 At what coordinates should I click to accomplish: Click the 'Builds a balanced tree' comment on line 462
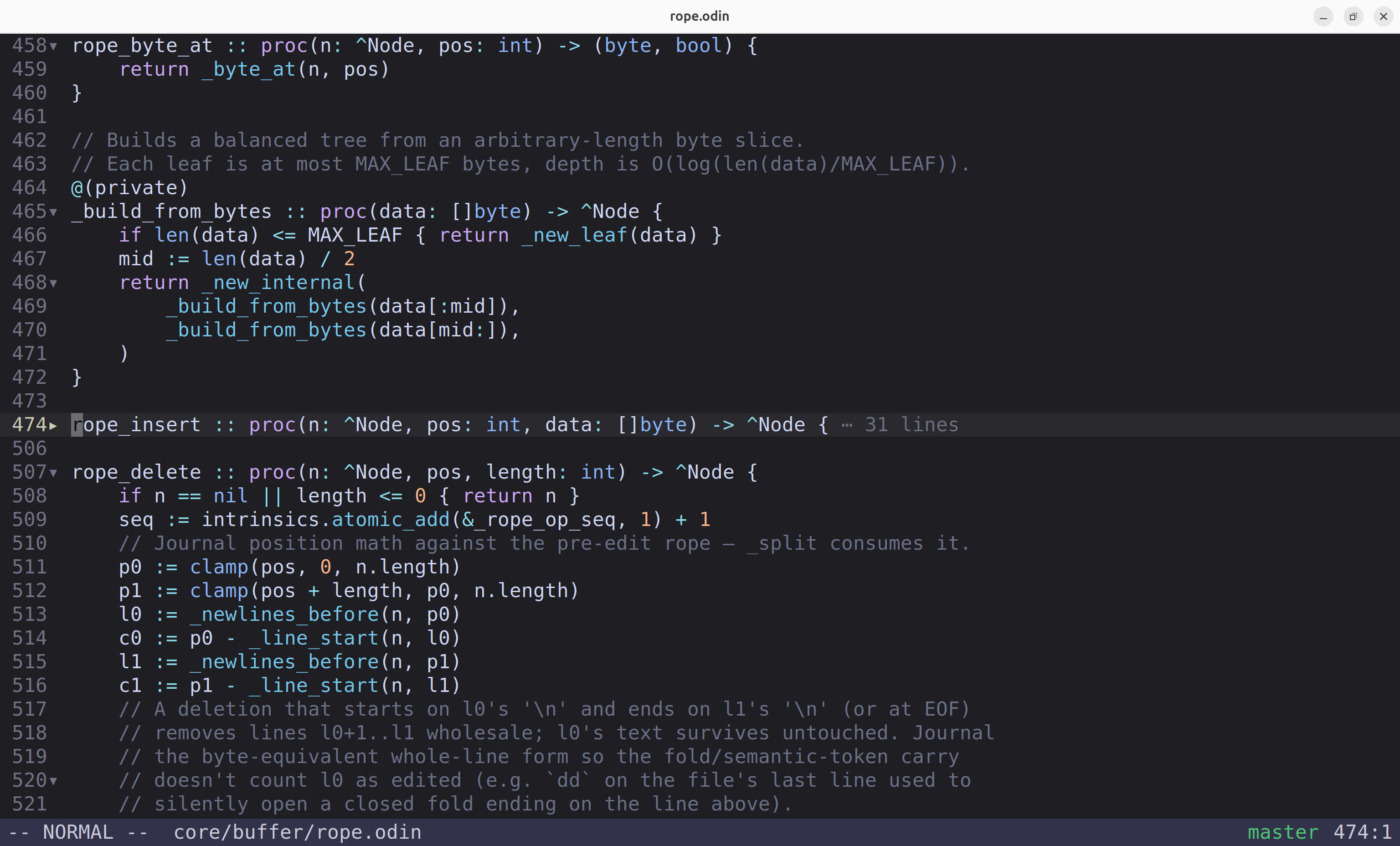coord(437,140)
